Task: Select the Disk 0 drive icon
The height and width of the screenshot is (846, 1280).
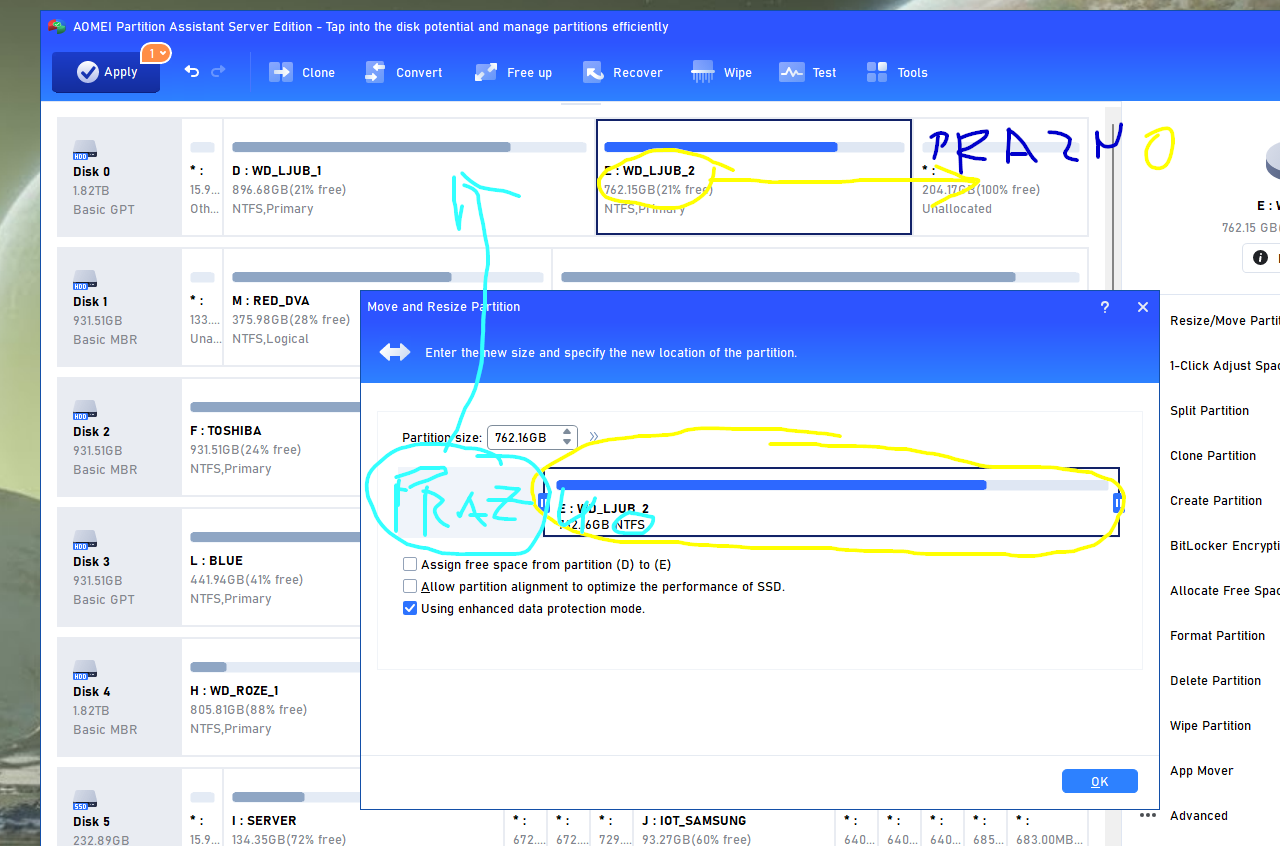Action: point(85,151)
